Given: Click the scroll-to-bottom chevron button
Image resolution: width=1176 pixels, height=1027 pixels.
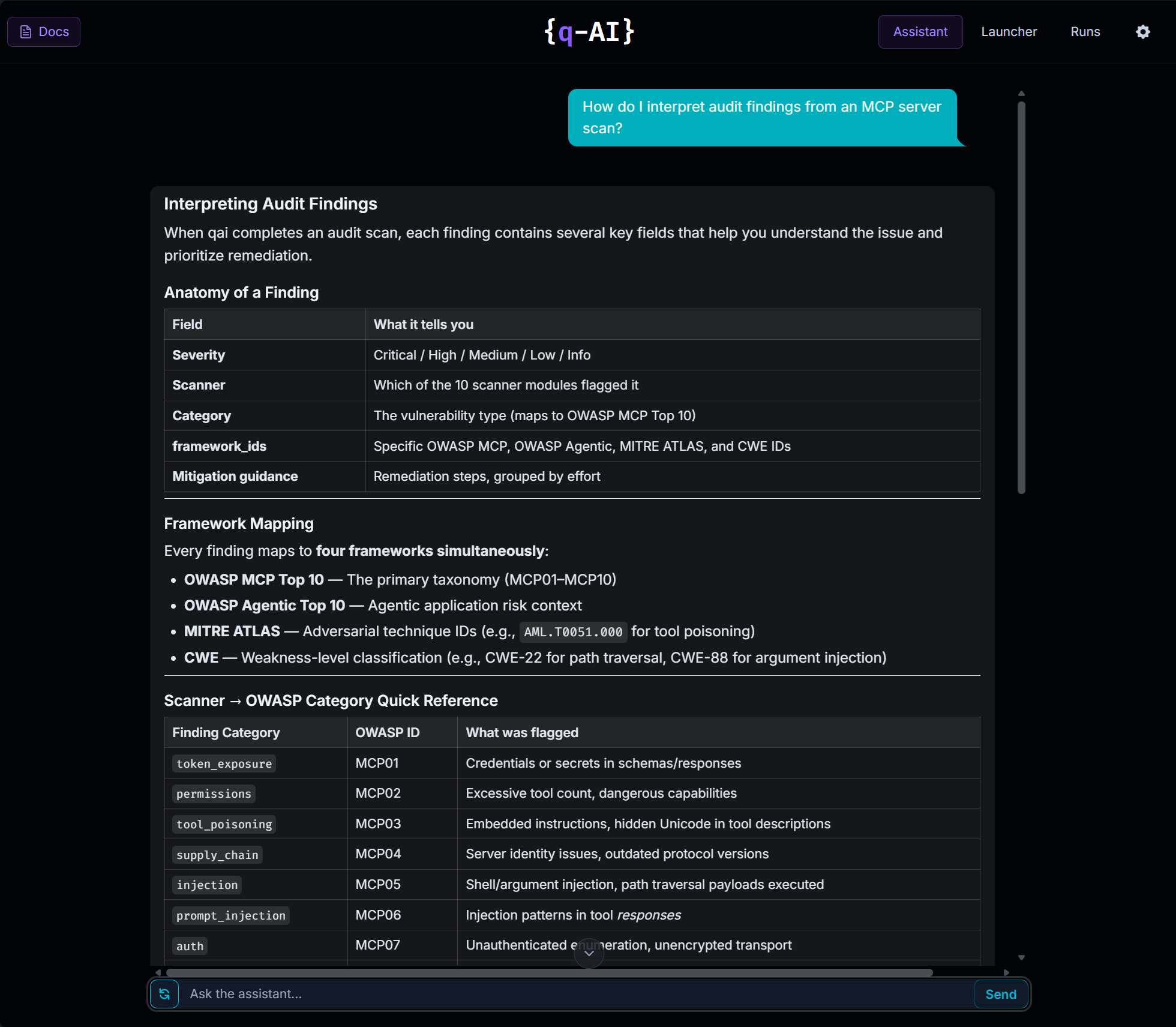Looking at the screenshot, I should (589, 953).
